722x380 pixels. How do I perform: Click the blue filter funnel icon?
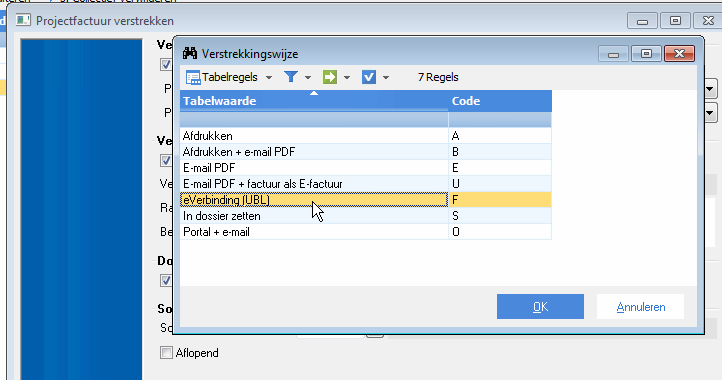coord(291,77)
